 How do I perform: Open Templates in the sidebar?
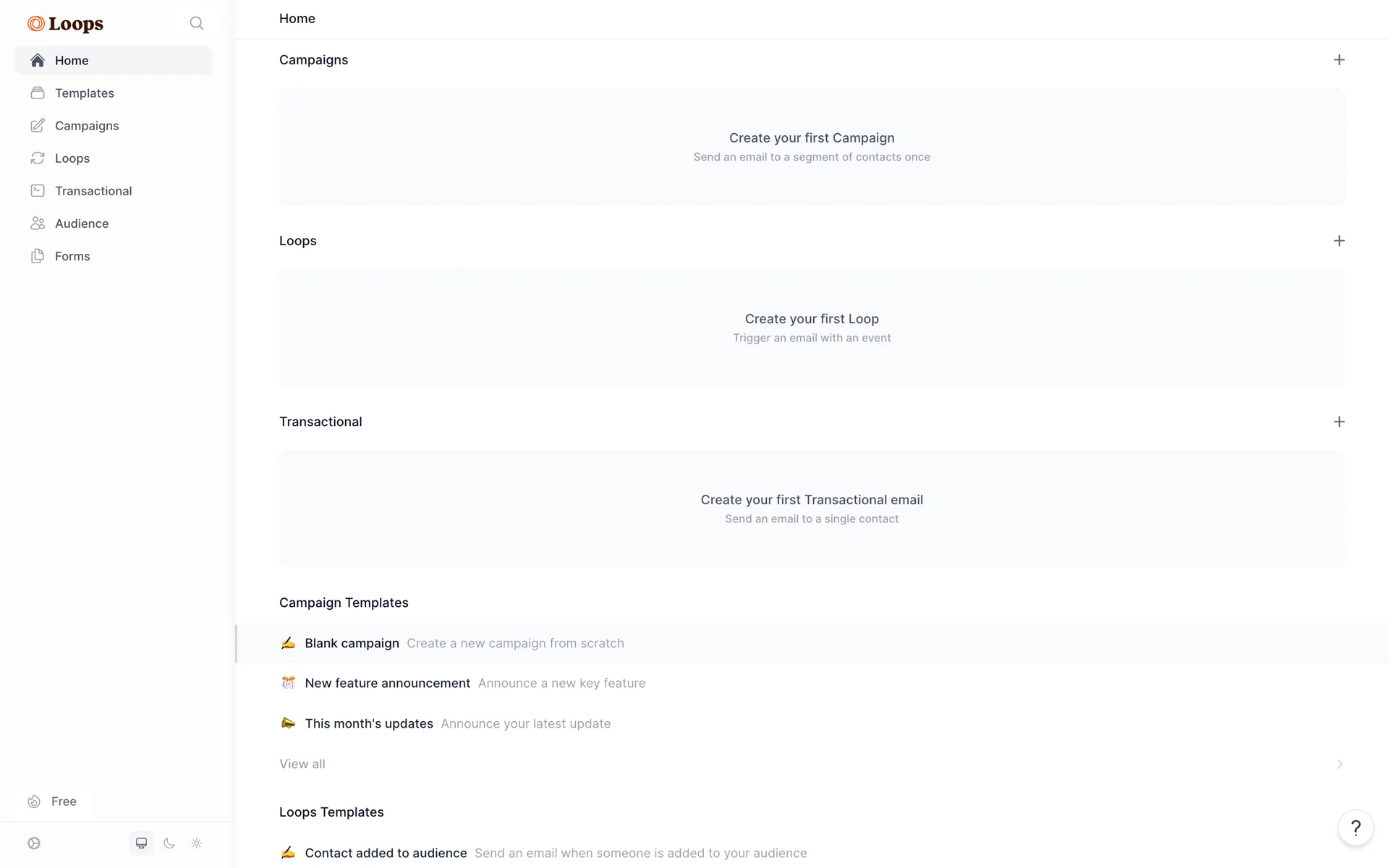point(84,93)
